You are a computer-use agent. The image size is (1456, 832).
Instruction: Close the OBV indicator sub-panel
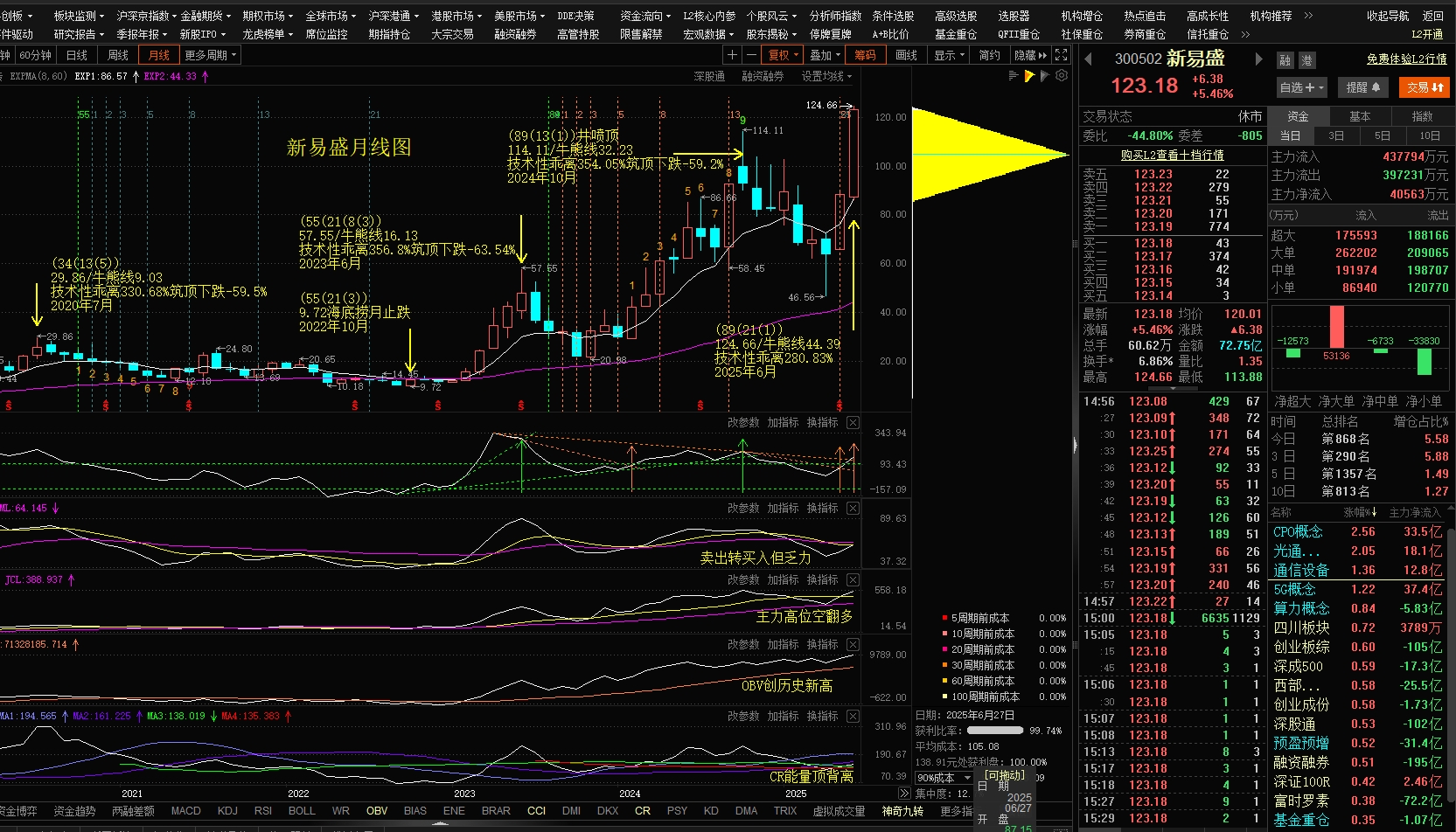853,644
